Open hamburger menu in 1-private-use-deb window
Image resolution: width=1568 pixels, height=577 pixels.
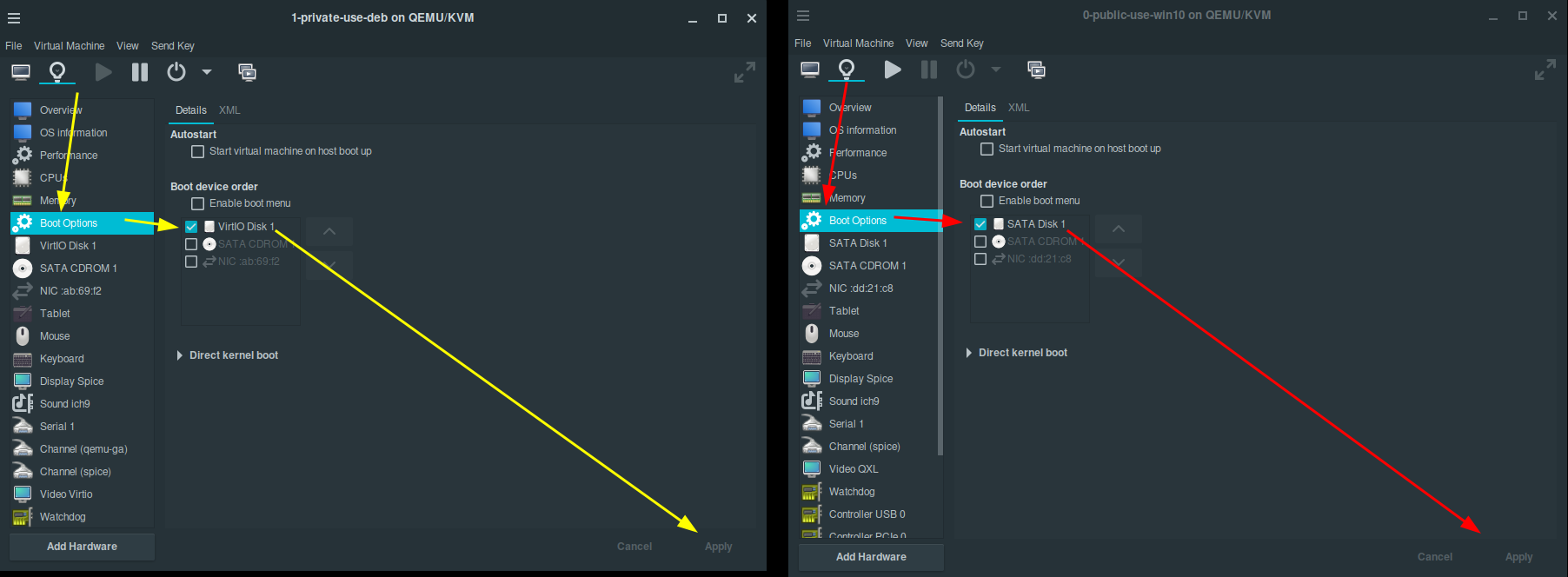[14, 17]
